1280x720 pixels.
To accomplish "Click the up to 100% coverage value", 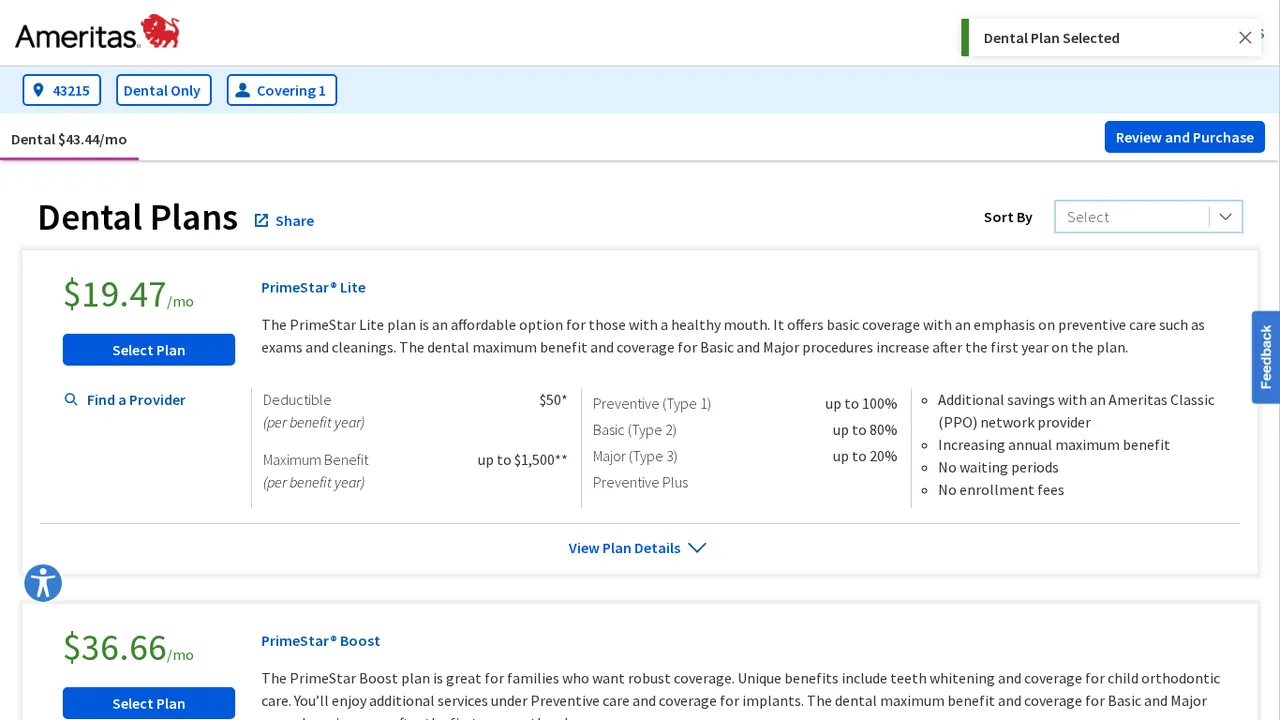I will pos(861,404).
